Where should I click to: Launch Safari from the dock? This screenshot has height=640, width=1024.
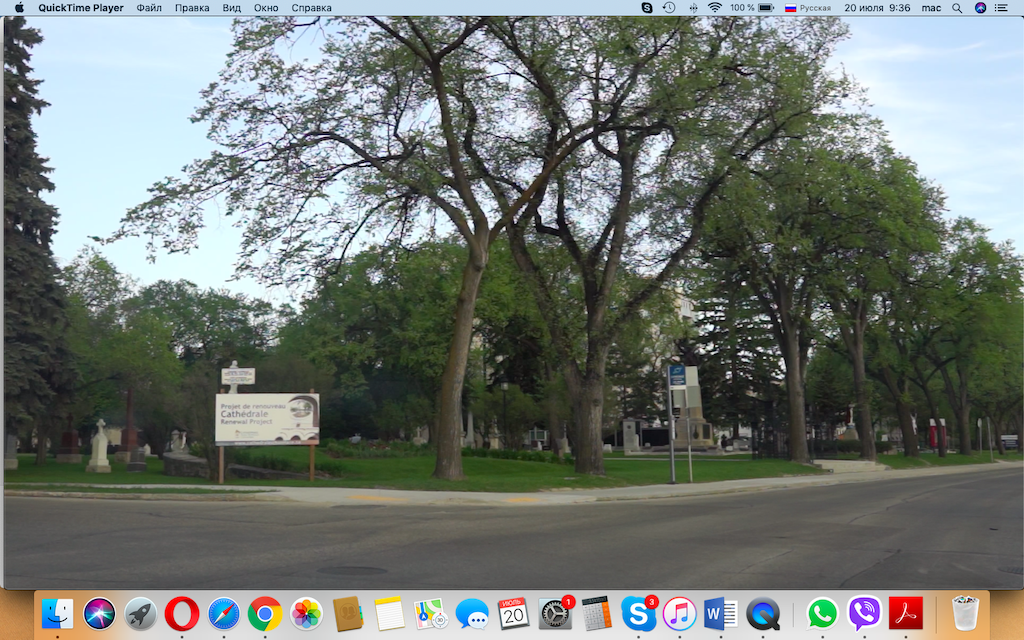tap(223, 614)
